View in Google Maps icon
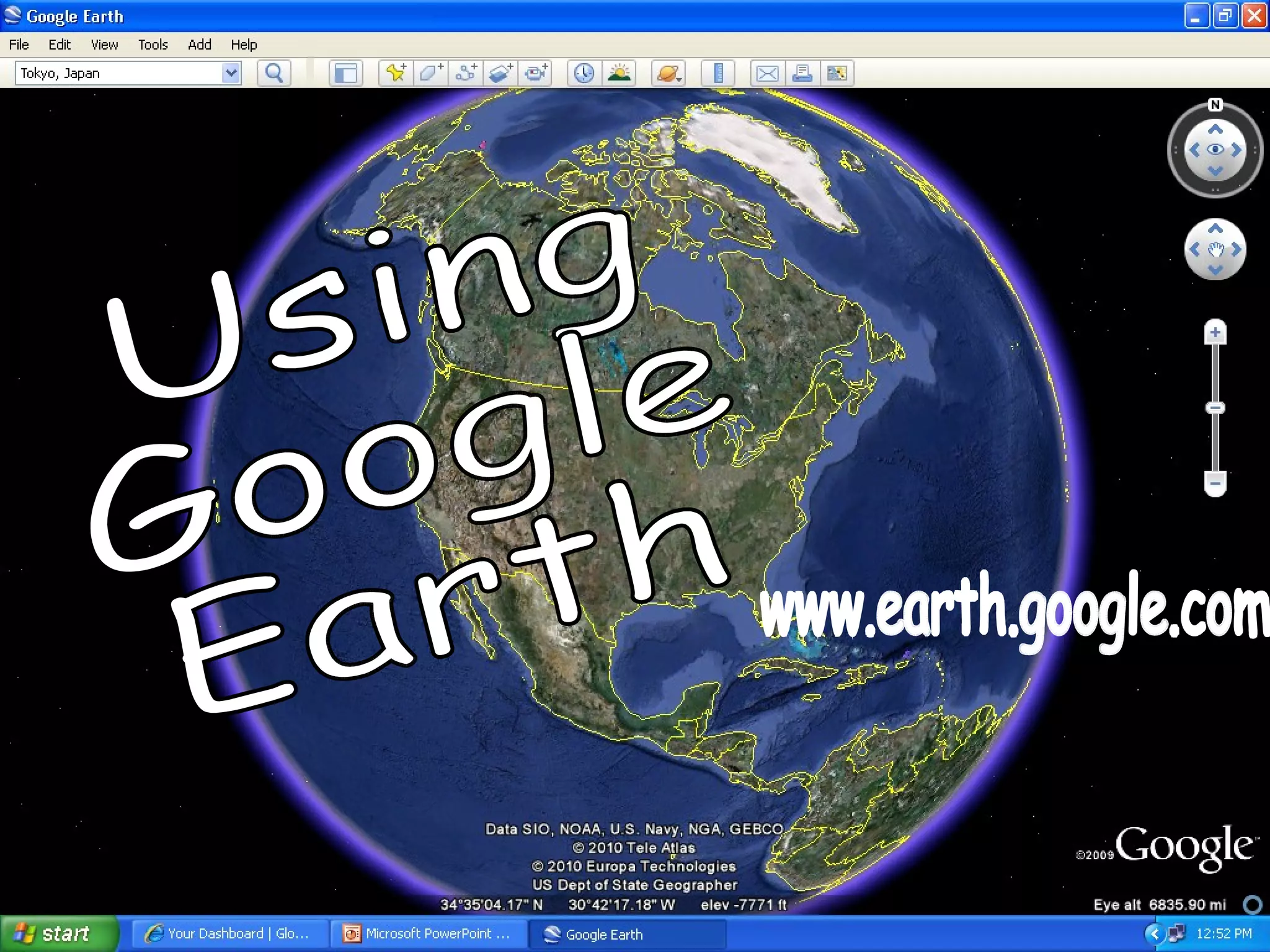The image size is (1270, 952). pyautogui.click(x=837, y=73)
